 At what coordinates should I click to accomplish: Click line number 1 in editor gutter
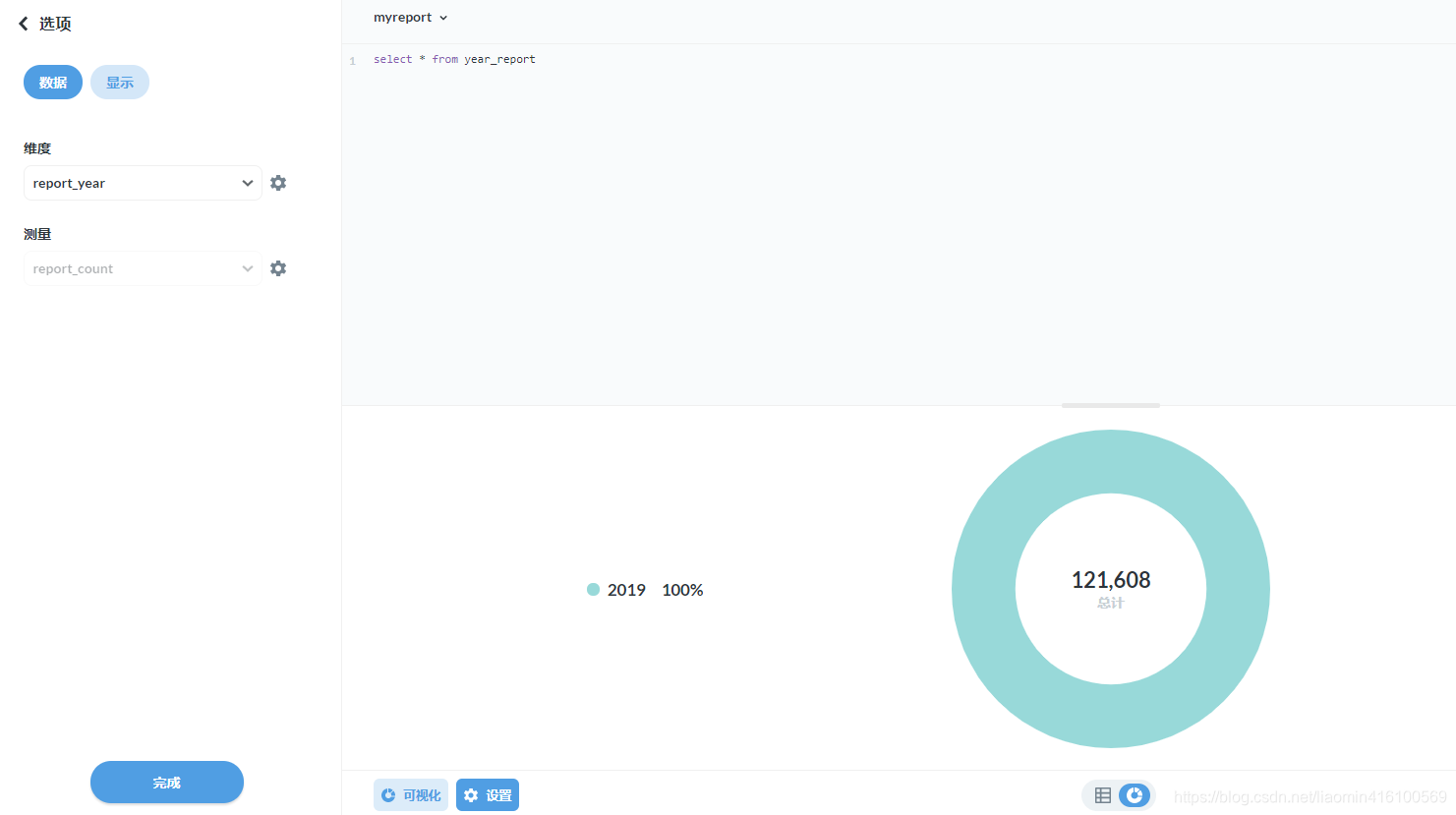point(352,61)
